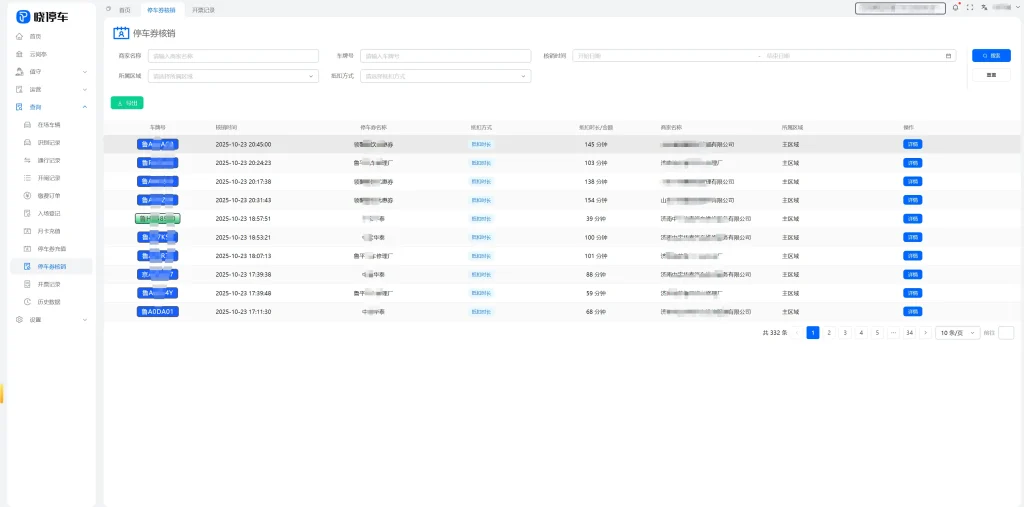Screen dimensions: 1024x507
Task: Click the blue 搜索 search button
Action: (x=991, y=56)
